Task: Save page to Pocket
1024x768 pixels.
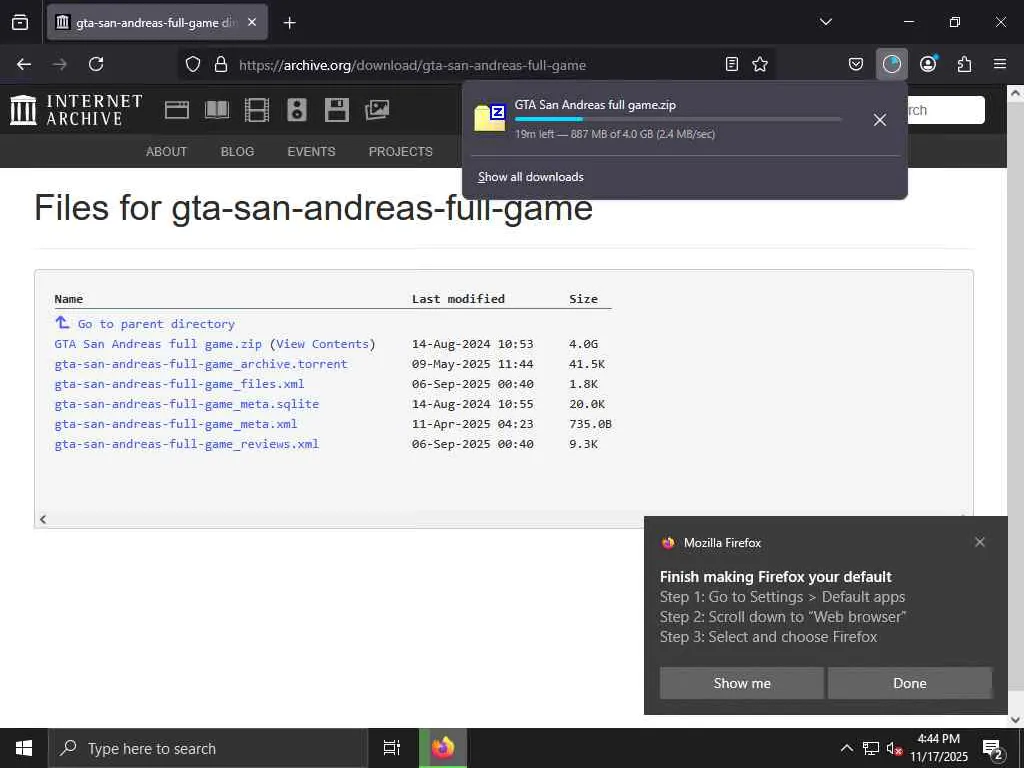Action: [856, 64]
